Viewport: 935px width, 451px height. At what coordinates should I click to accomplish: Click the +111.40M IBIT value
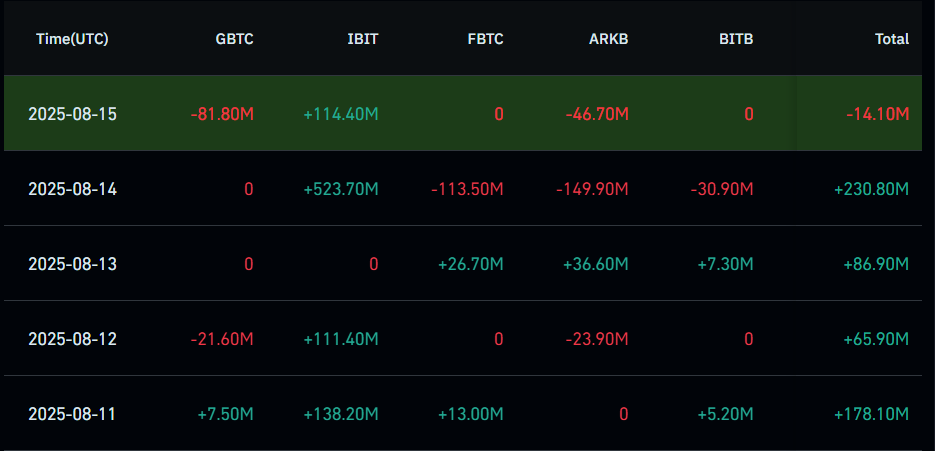click(341, 339)
